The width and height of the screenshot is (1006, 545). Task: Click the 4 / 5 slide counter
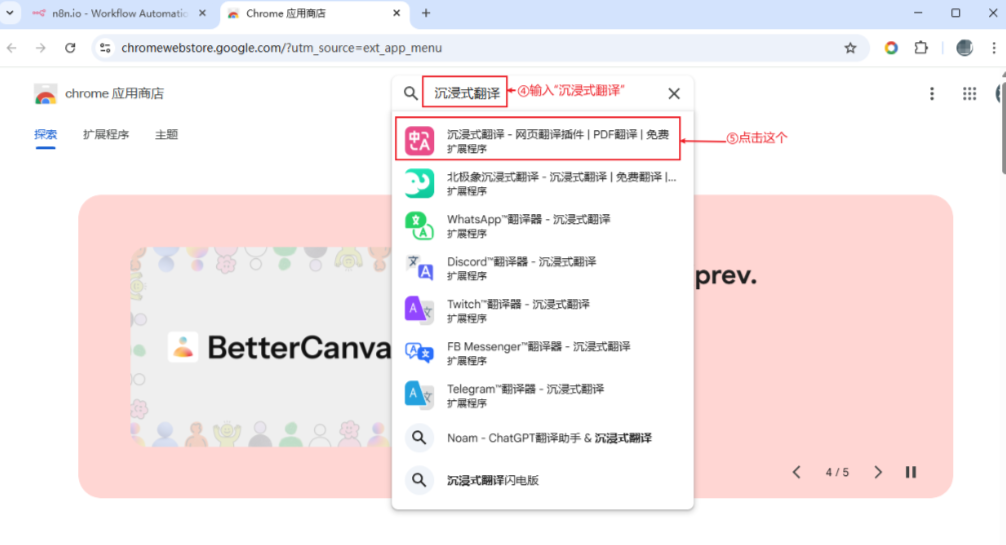click(837, 472)
